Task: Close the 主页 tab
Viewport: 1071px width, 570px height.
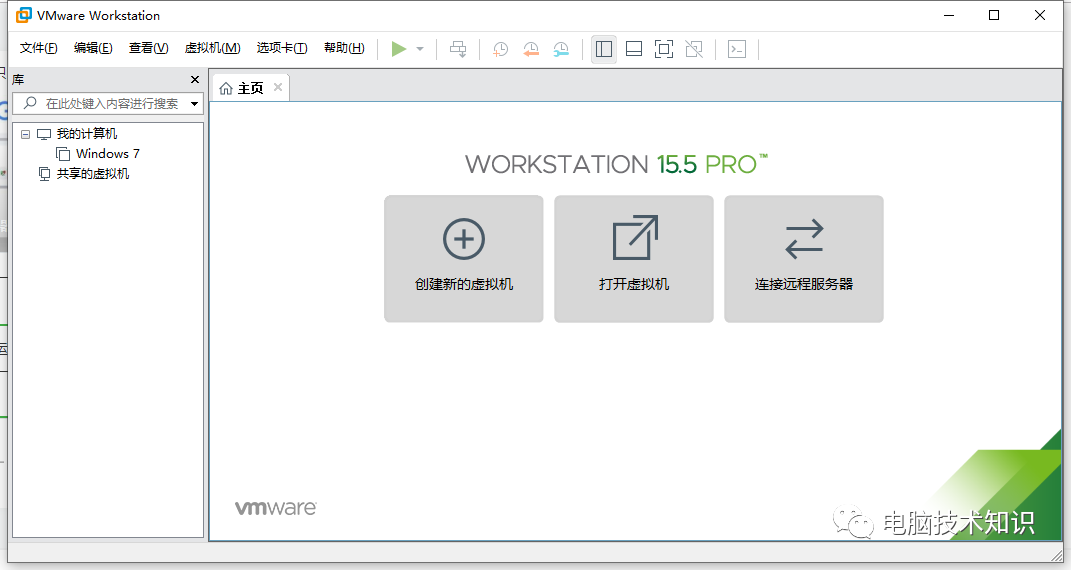Action: click(x=278, y=87)
